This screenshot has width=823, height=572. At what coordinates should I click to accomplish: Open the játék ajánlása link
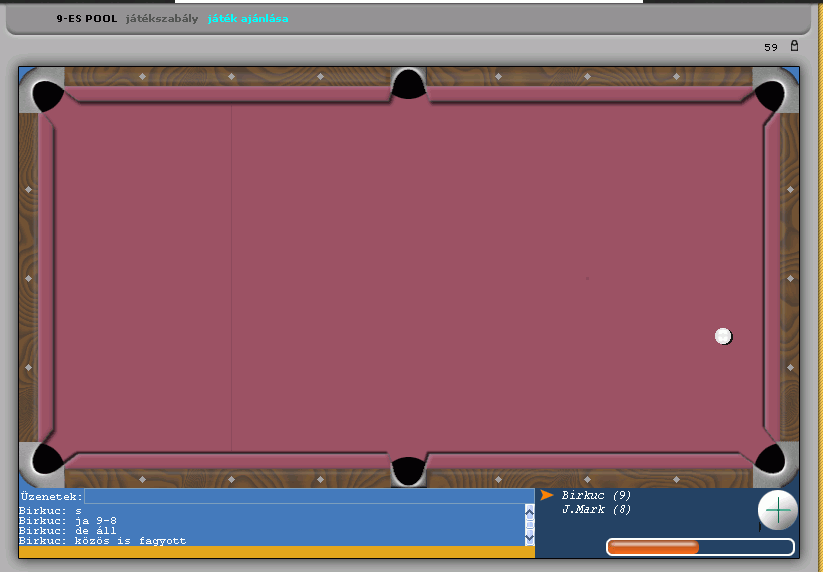[248, 18]
